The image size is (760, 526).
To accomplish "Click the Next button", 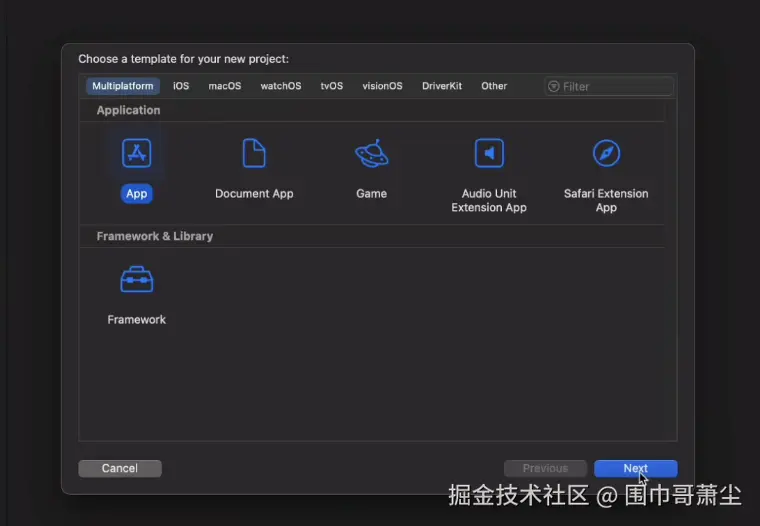I will click(635, 468).
